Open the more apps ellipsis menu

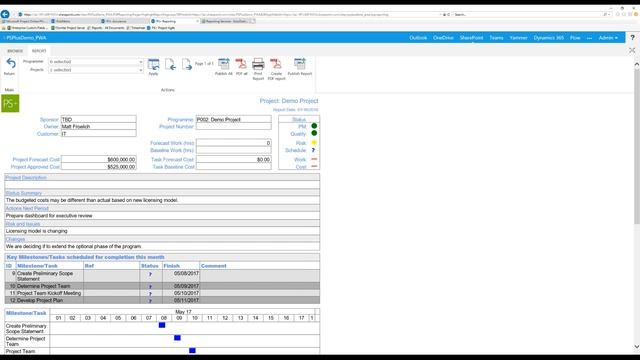tap(589, 38)
